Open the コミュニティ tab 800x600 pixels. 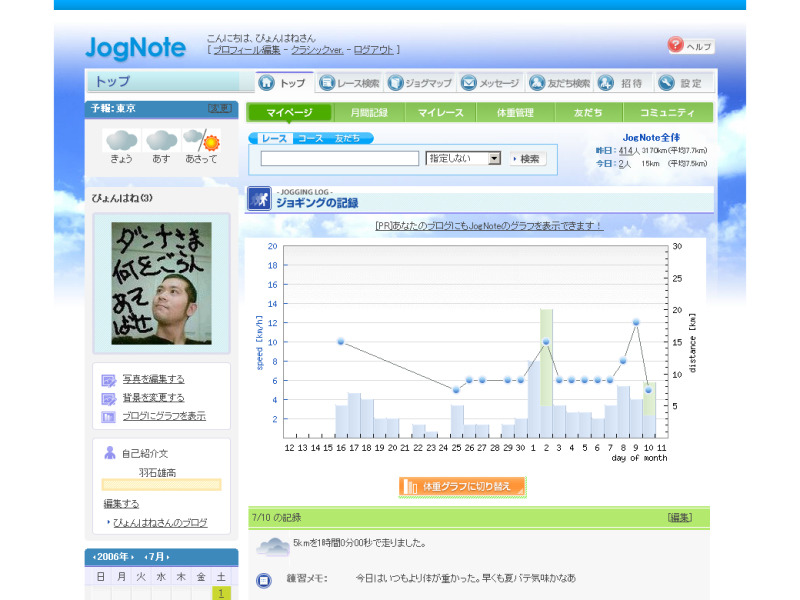tap(667, 113)
